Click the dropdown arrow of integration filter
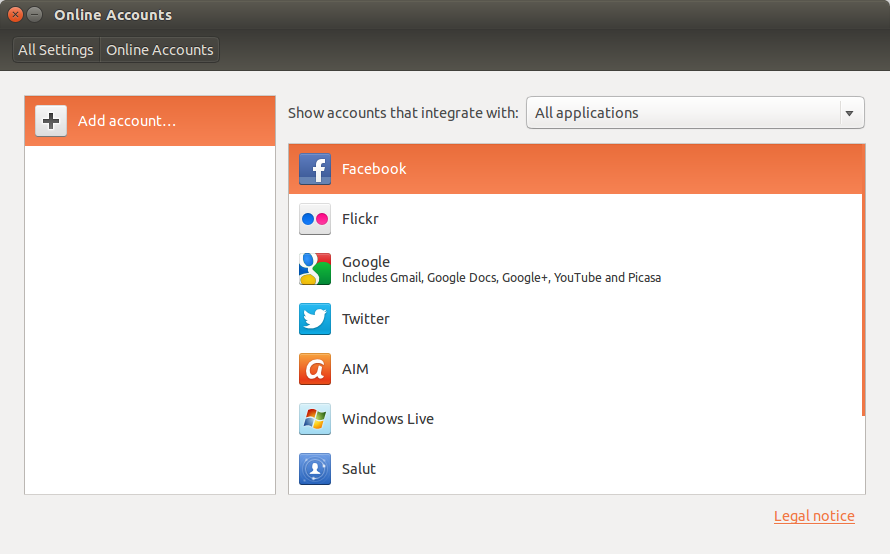Image resolution: width=890 pixels, height=554 pixels. pyautogui.click(x=849, y=113)
